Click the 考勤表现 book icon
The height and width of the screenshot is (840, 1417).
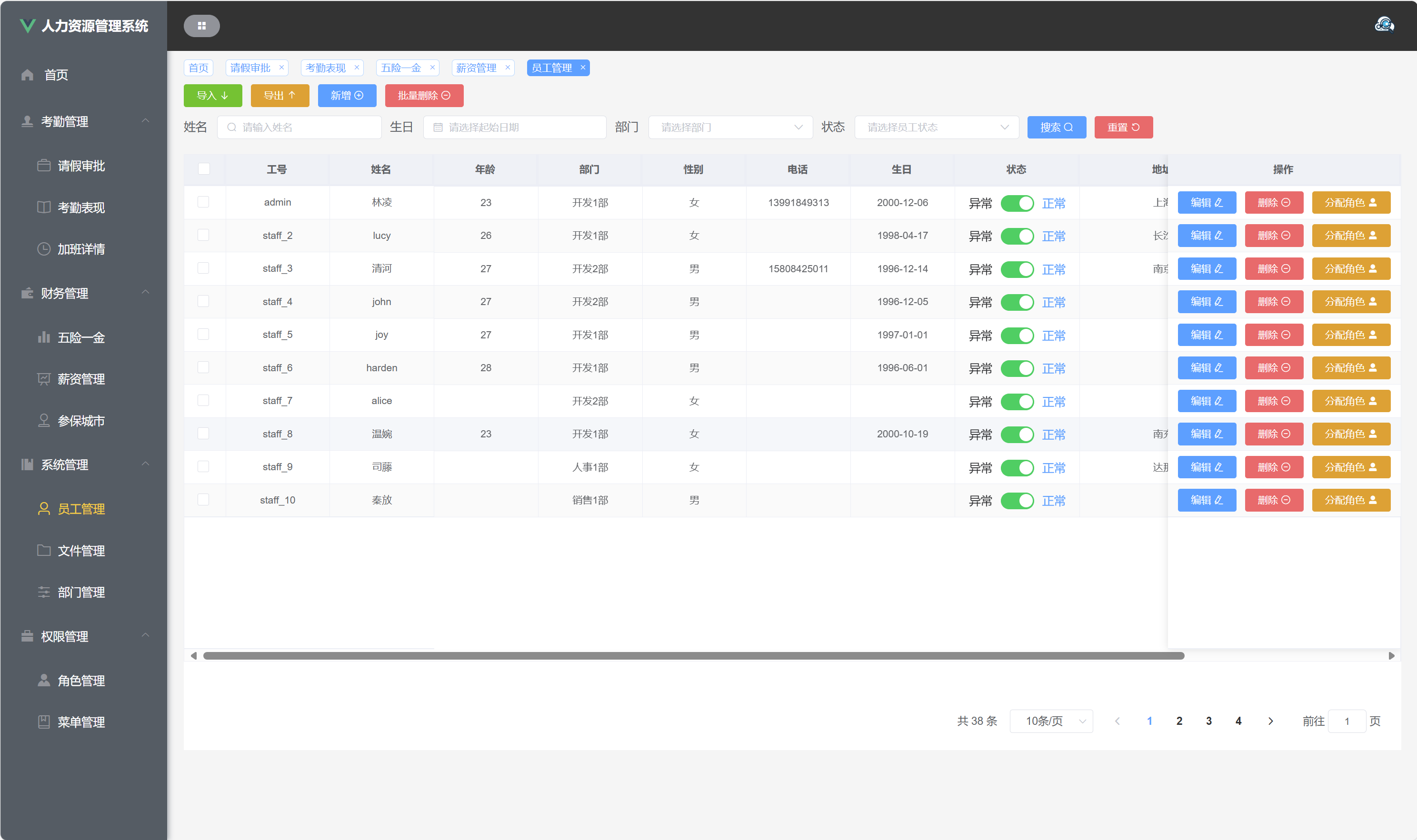tap(44, 207)
